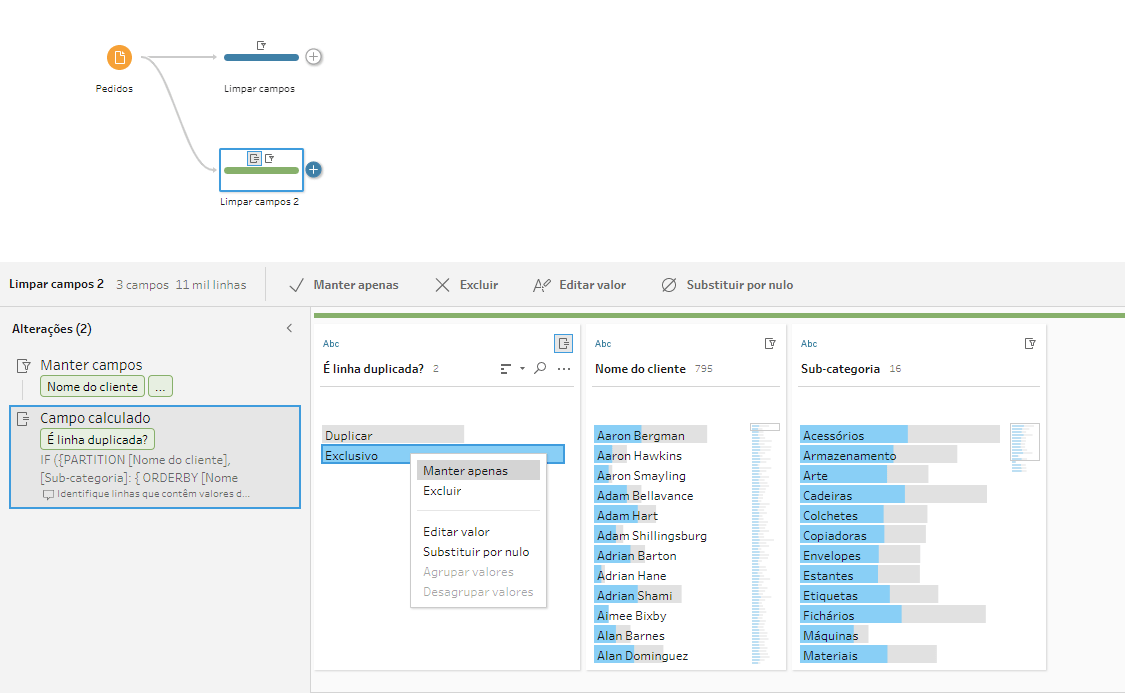The height and width of the screenshot is (693, 1125).
Task: Click calculated field icon on É linha duplicada card
Action: tap(564, 343)
